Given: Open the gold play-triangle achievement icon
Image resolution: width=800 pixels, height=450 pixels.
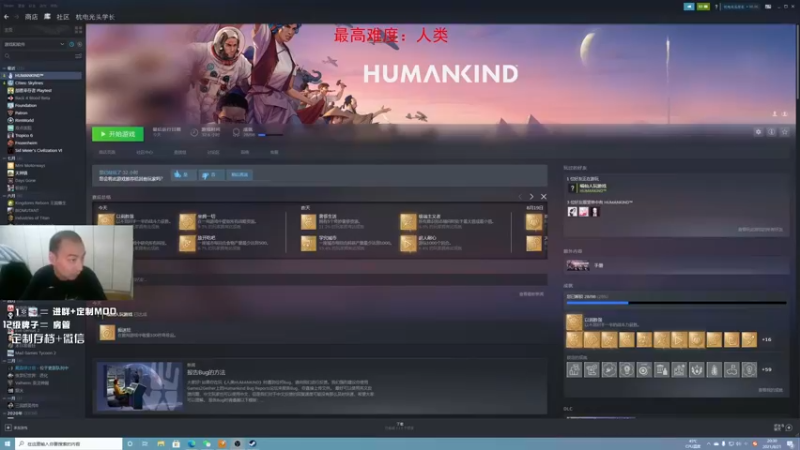Looking at the screenshot, I should pos(679,340).
